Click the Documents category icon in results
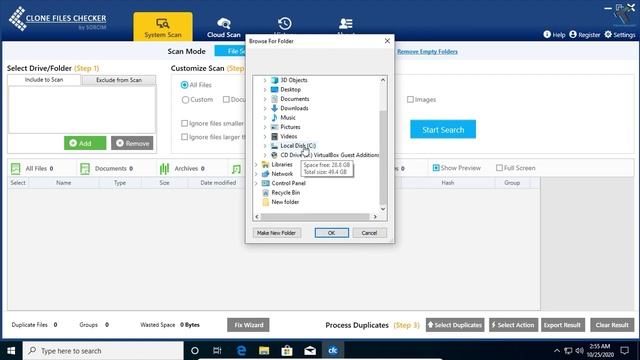The image size is (640, 360). tap(85, 169)
